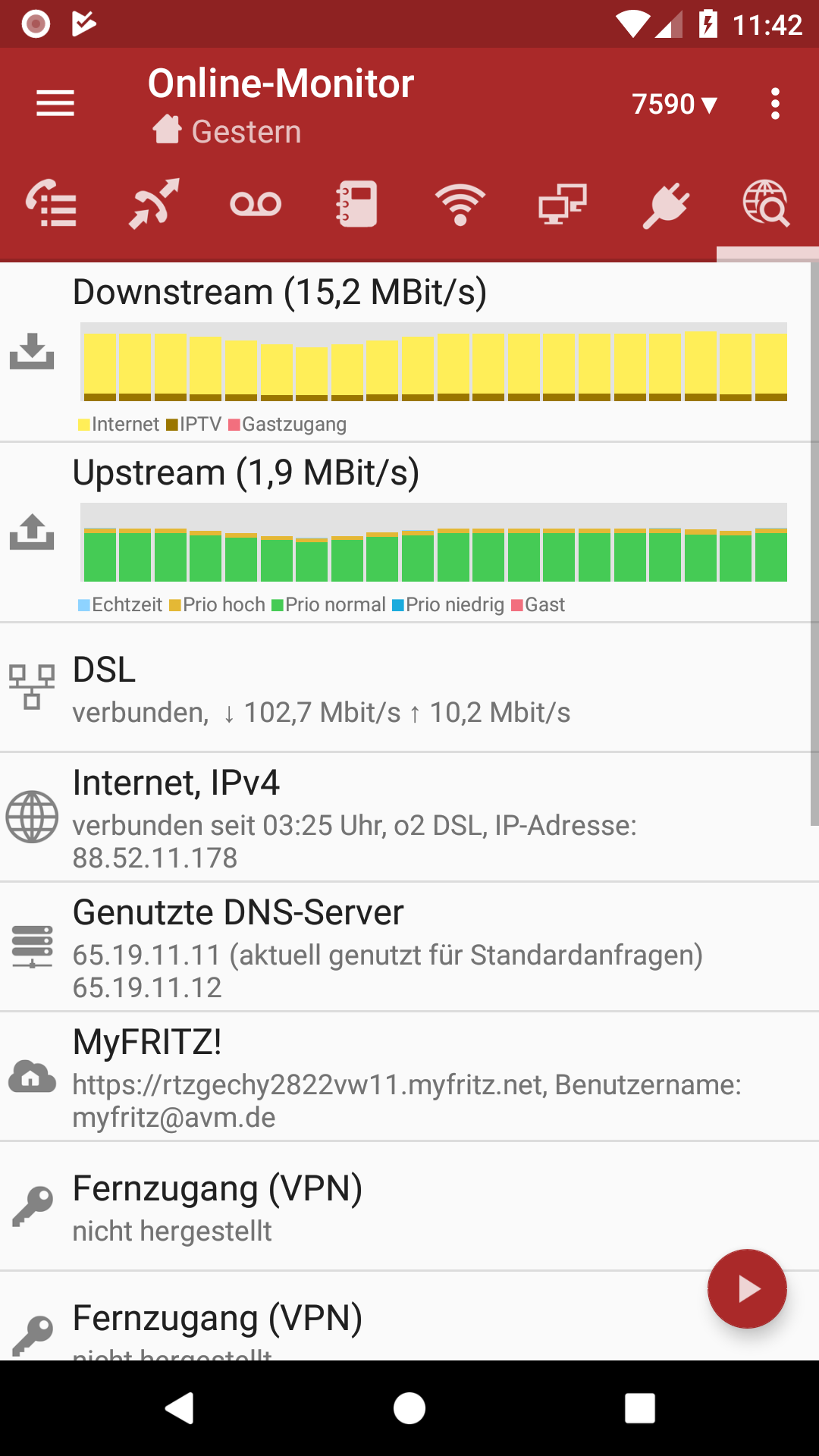Expand the 7590 device dropdown
819x1456 pixels.
click(674, 104)
